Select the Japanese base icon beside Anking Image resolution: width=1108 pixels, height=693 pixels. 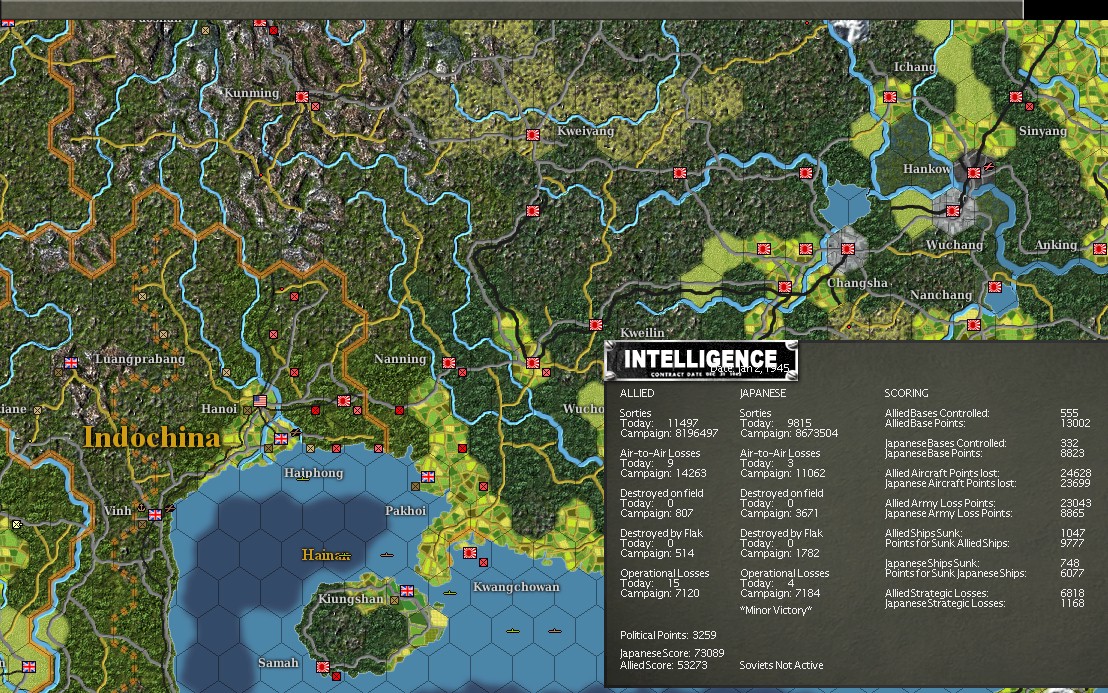tap(1100, 249)
